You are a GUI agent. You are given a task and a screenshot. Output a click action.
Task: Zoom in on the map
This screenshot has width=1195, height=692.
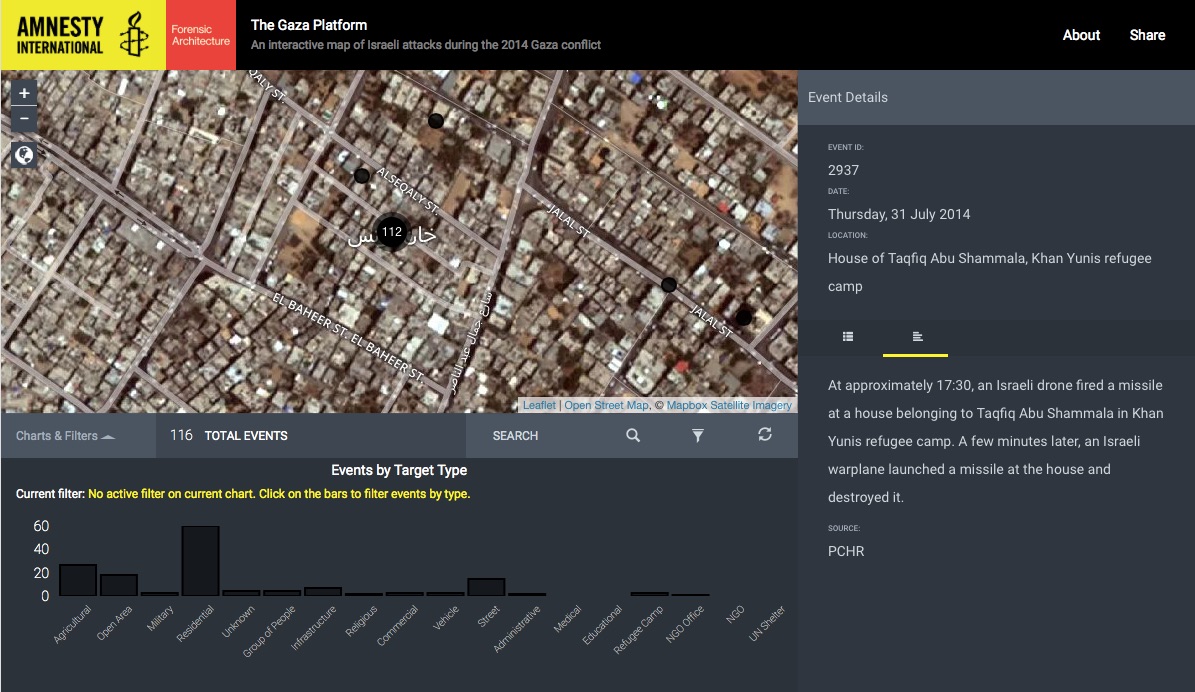pyautogui.click(x=24, y=93)
